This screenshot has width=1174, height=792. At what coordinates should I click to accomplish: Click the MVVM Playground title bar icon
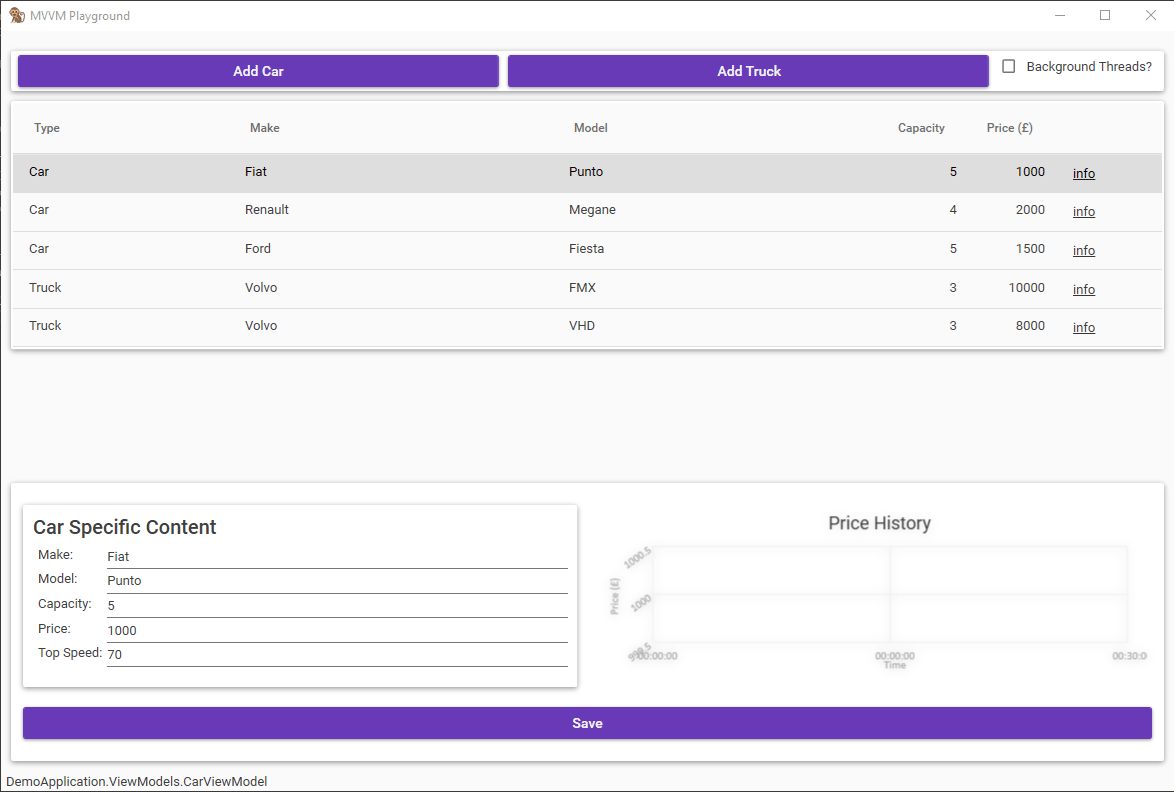pyautogui.click(x=17, y=15)
